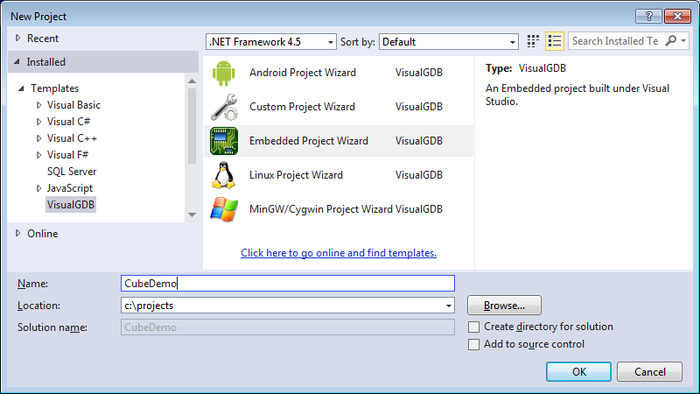
Task: Select VisualGDB template category
Action: tap(71, 205)
